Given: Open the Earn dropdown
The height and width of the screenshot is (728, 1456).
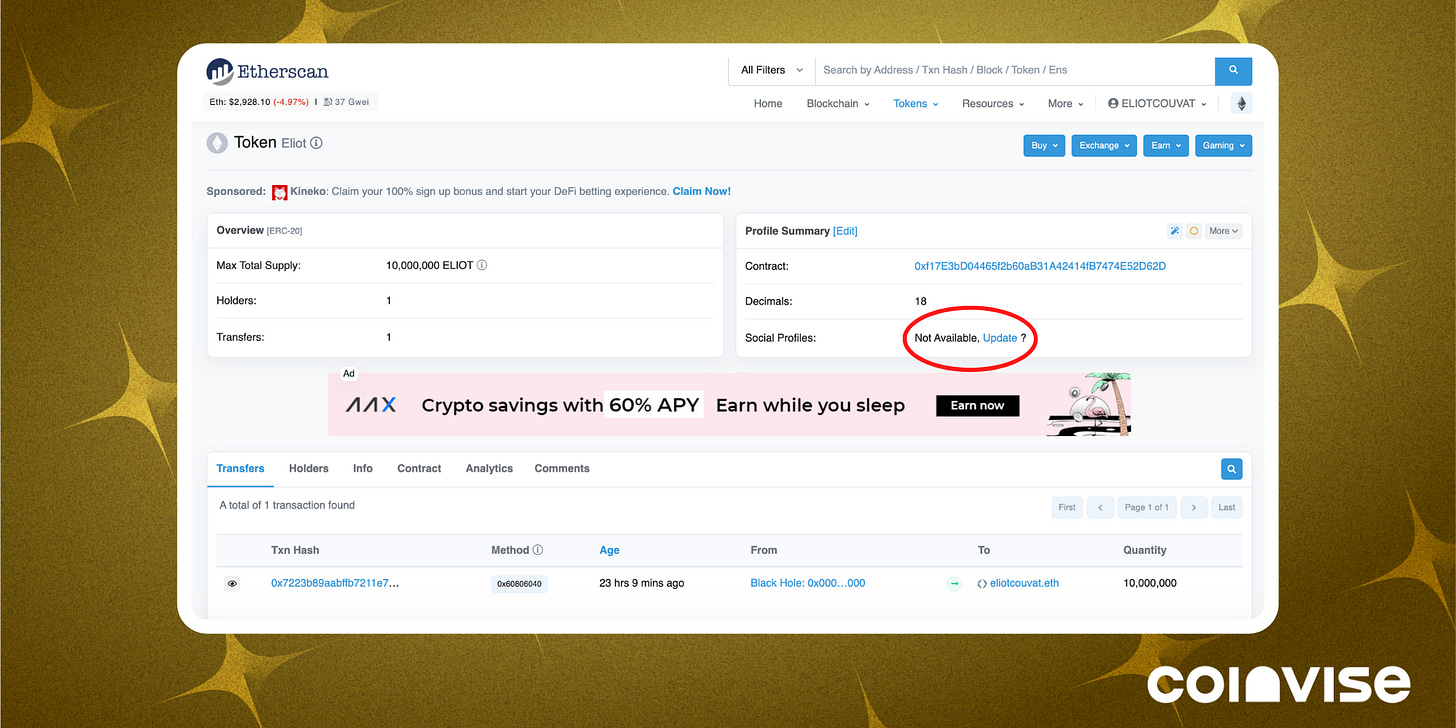Looking at the screenshot, I should point(1166,146).
